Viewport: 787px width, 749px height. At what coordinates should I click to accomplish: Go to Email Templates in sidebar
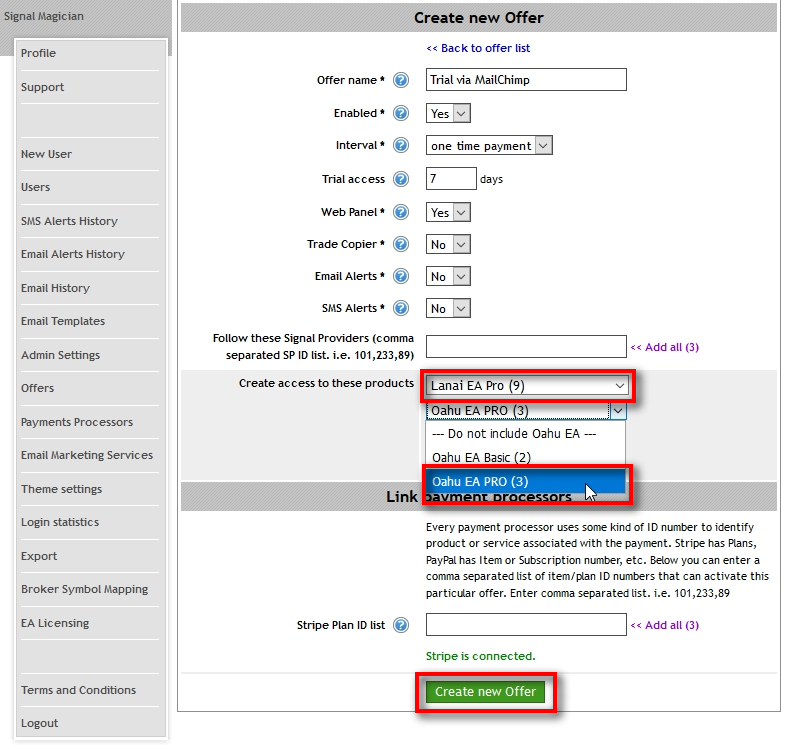pos(63,321)
